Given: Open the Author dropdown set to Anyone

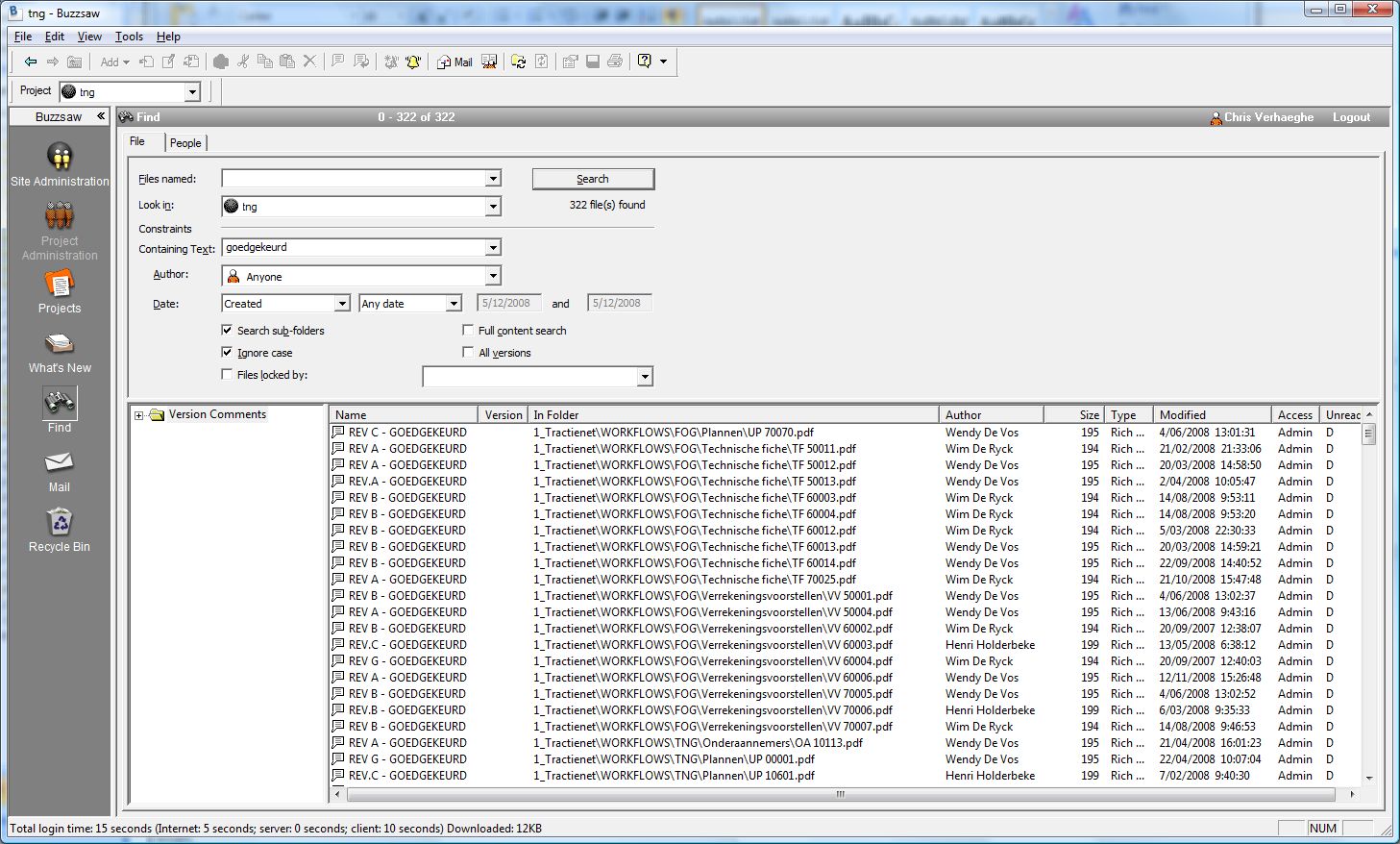Looking at the screenshot, I should tap(493, 276).
